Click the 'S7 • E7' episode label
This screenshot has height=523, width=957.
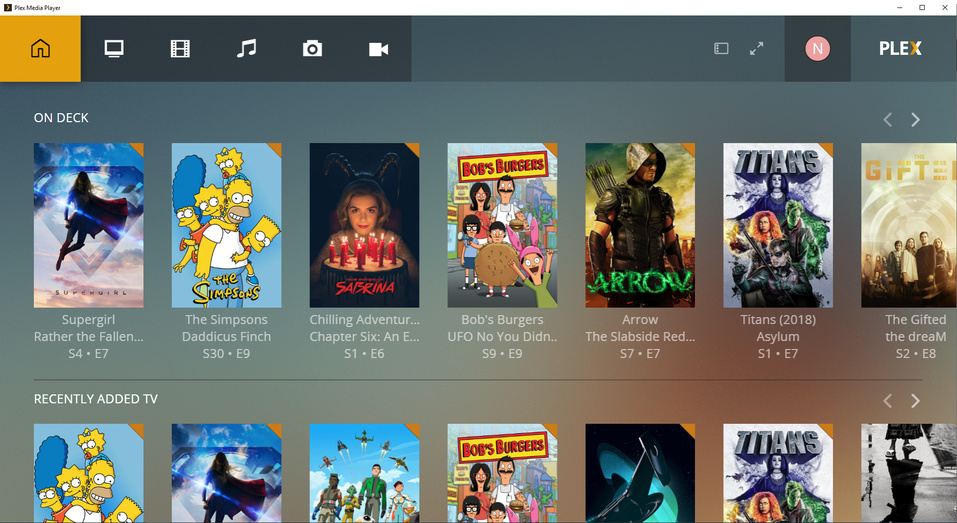tap(640, 353)
